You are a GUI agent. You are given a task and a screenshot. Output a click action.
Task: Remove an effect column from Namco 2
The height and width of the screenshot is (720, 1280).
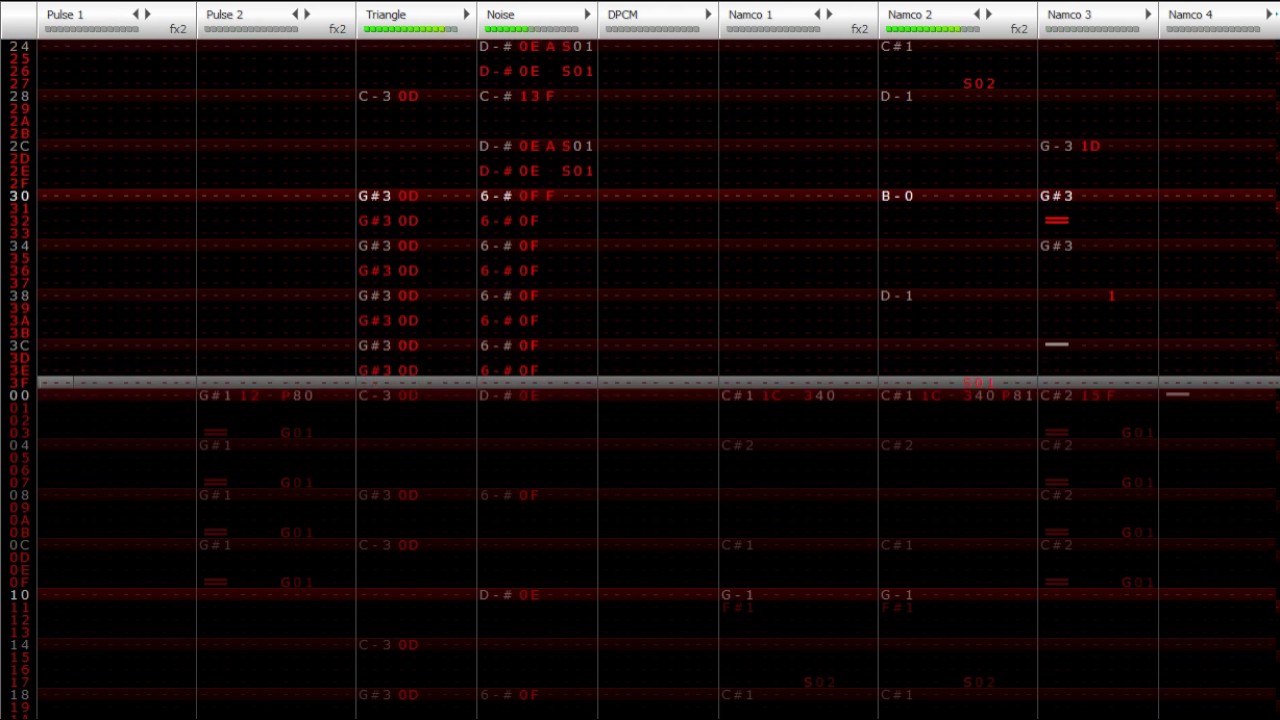click(977, 14)
